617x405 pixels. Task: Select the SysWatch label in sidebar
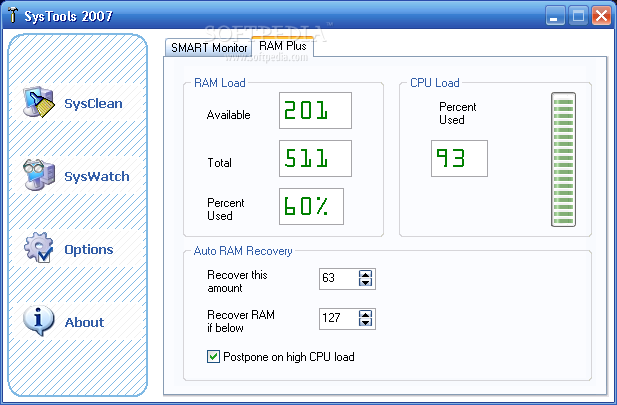point(97,176)
